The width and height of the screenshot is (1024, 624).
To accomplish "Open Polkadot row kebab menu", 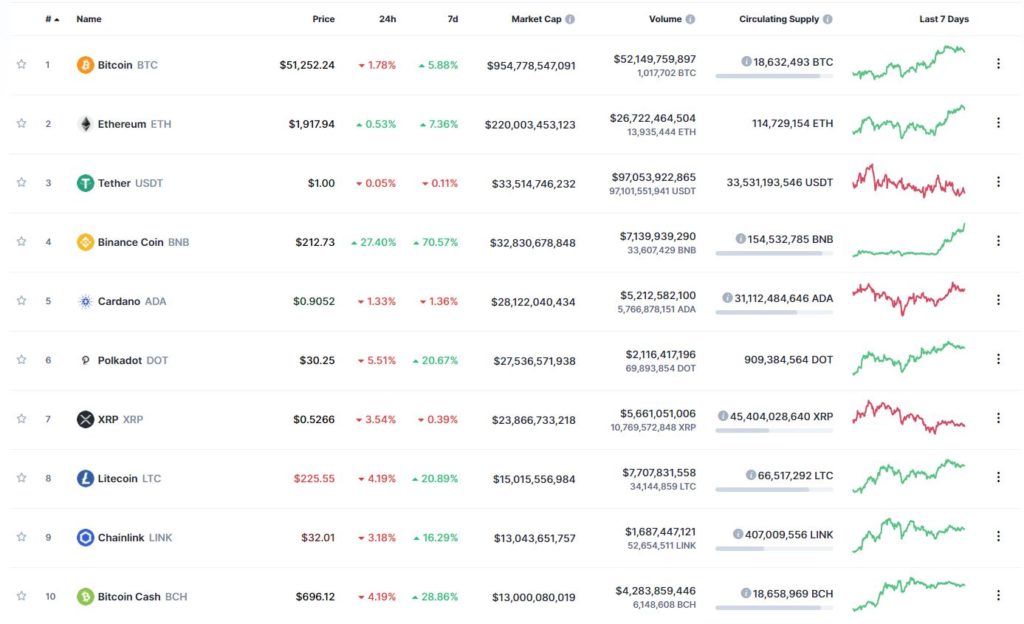I will coord(998,359).
